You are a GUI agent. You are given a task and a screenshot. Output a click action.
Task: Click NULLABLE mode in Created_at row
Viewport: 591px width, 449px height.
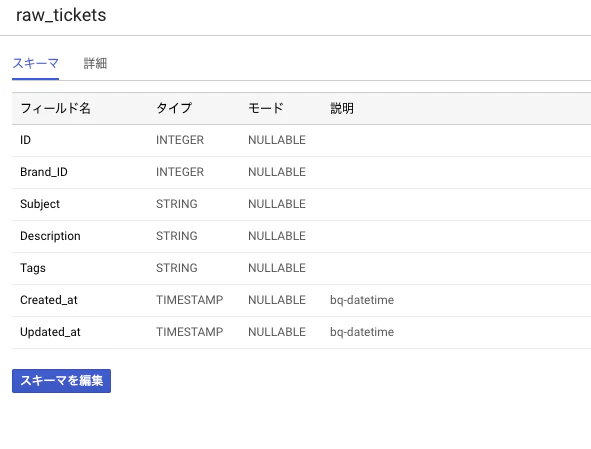[277, 300]
